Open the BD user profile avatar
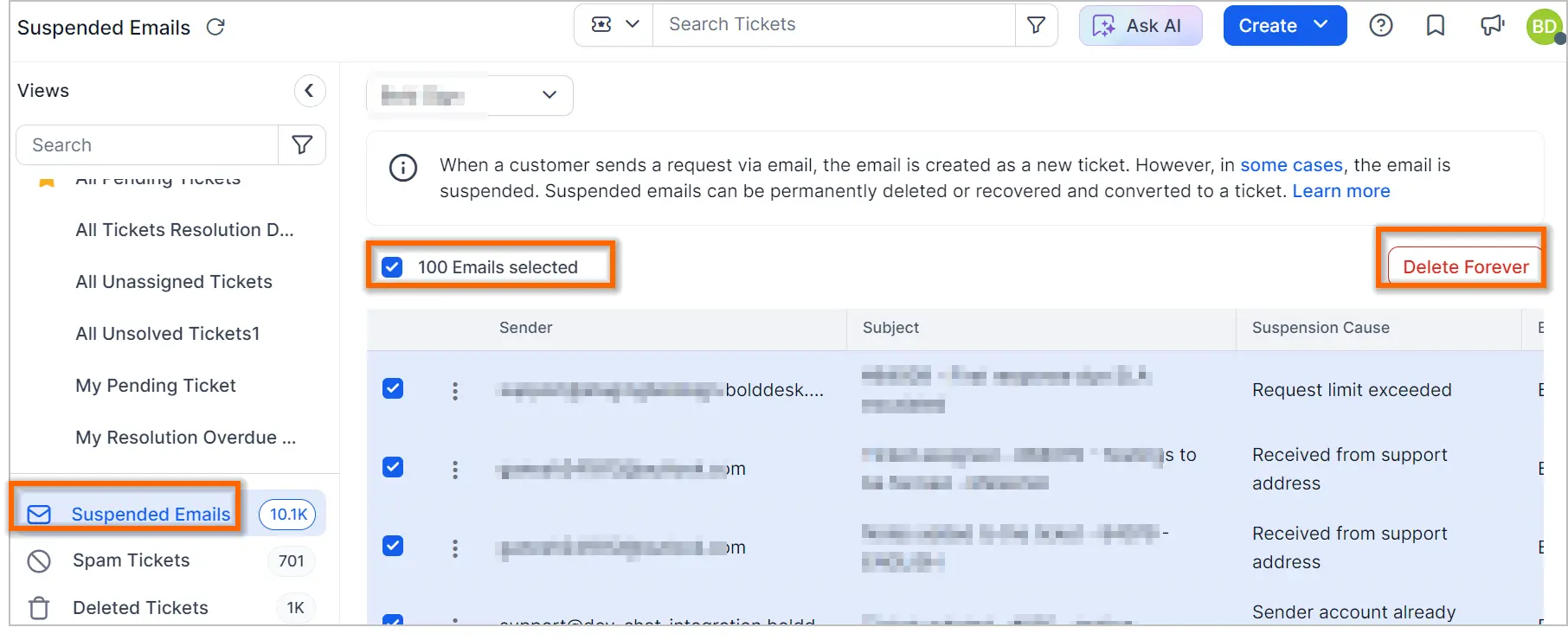The width and height of the screenshot is (1568, 640). pyautogui.click(x=1544, y=26)
